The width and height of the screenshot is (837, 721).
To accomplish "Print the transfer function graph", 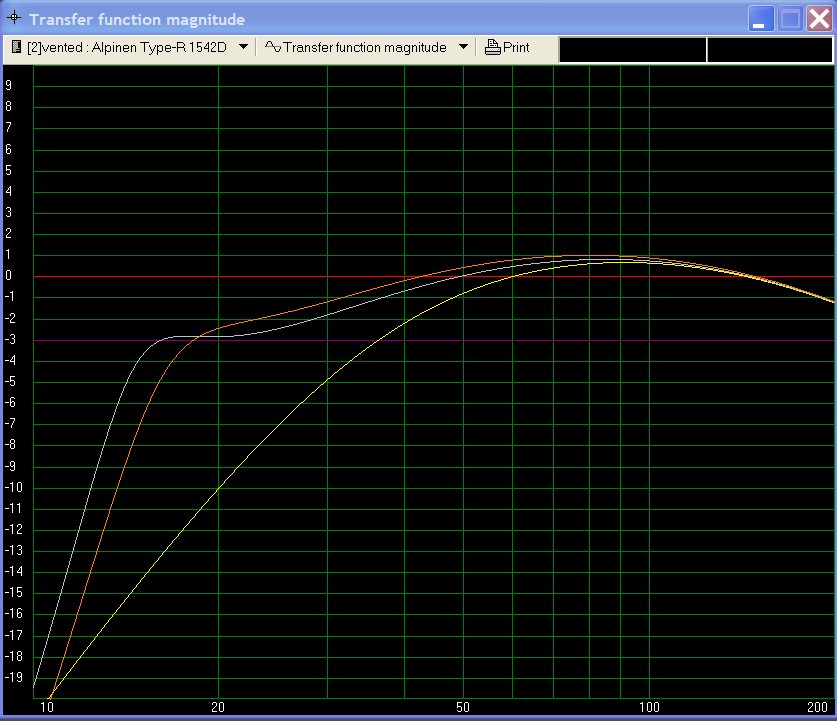I will pyautogui.click(x=507, y=47).
